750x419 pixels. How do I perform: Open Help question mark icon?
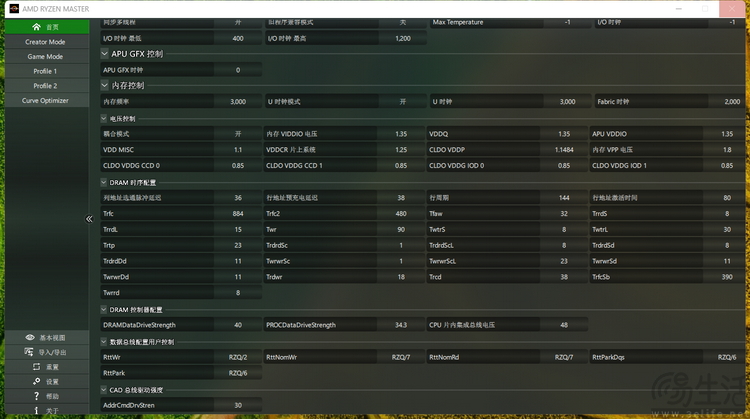point(36,396)
